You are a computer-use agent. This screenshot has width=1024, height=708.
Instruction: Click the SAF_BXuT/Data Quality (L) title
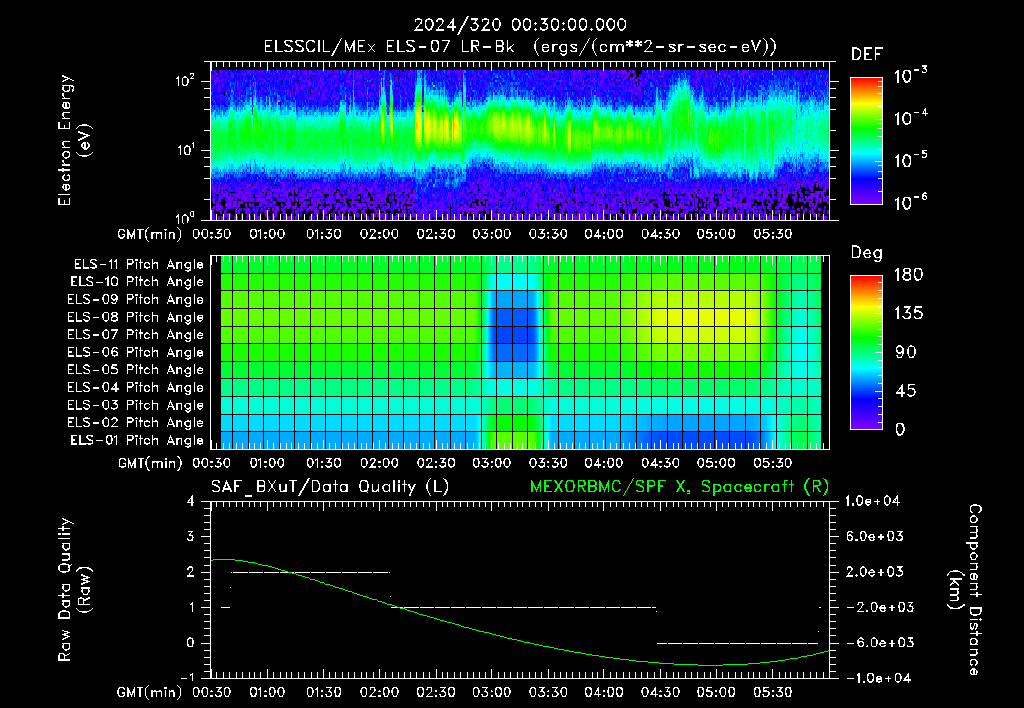[330, 487]
